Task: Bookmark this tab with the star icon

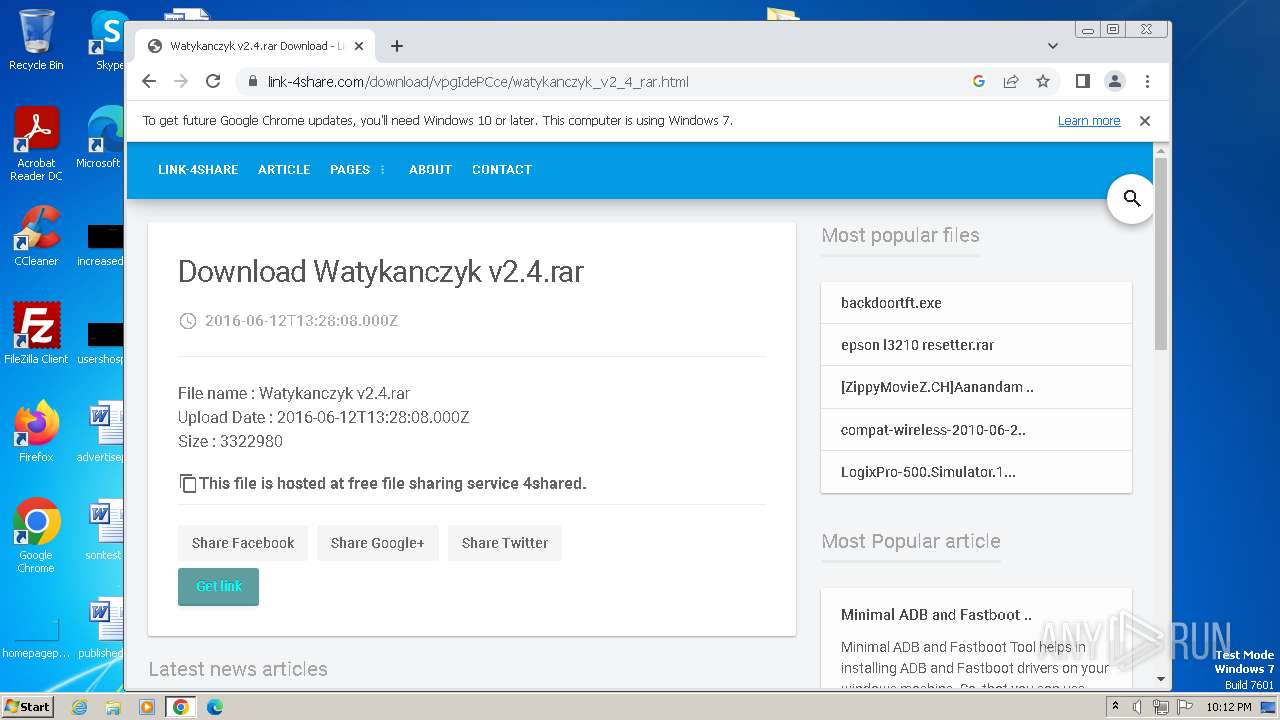Action: pos(1043,82)
